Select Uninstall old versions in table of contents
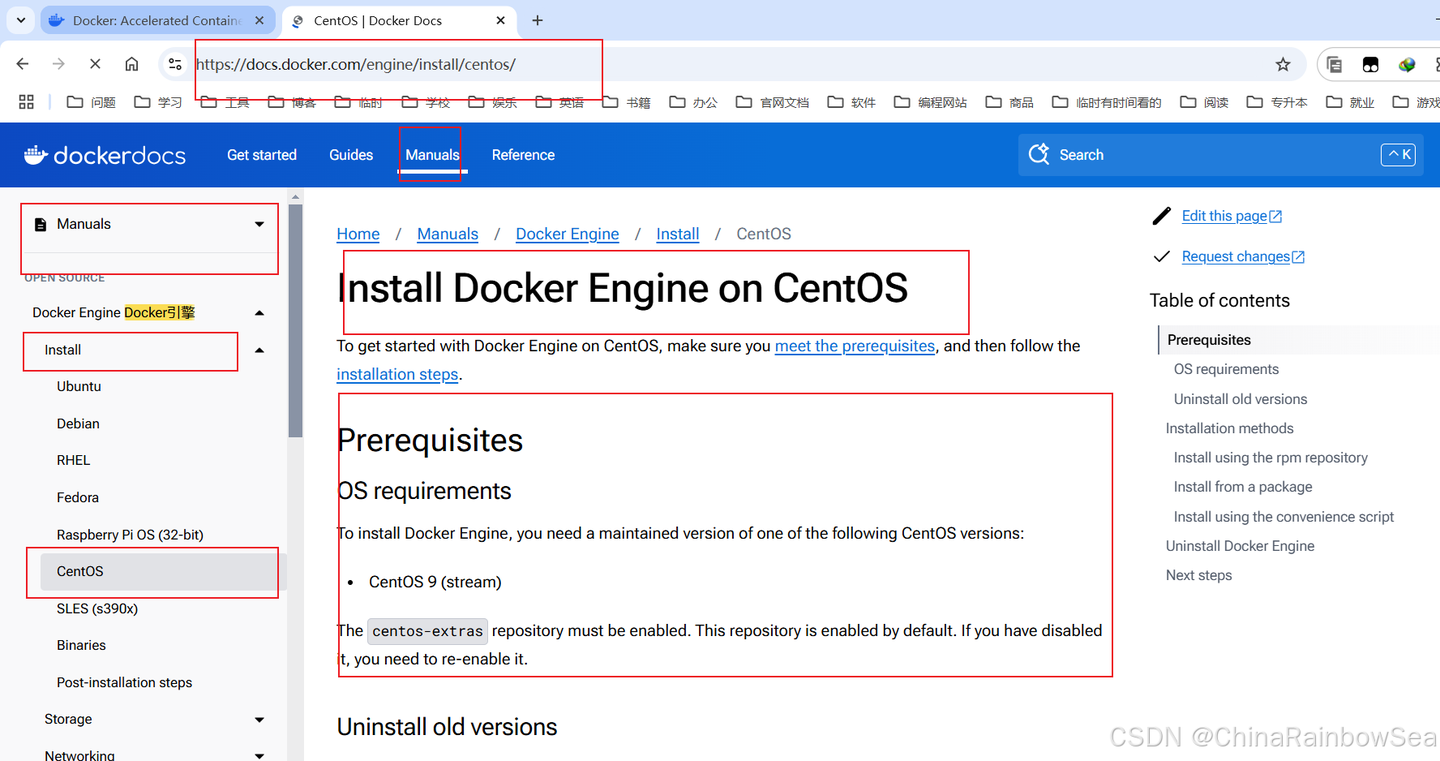This screenshot has height=761, width=1440. point(1240,398)
